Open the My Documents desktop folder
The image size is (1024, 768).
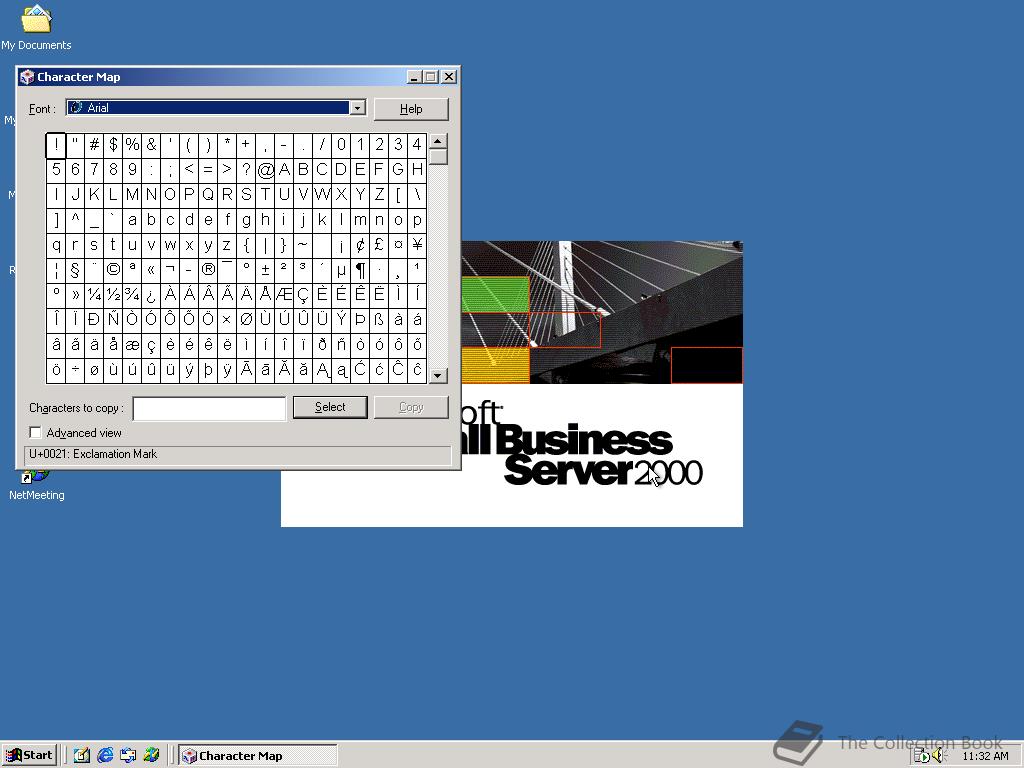pos(36,27)
